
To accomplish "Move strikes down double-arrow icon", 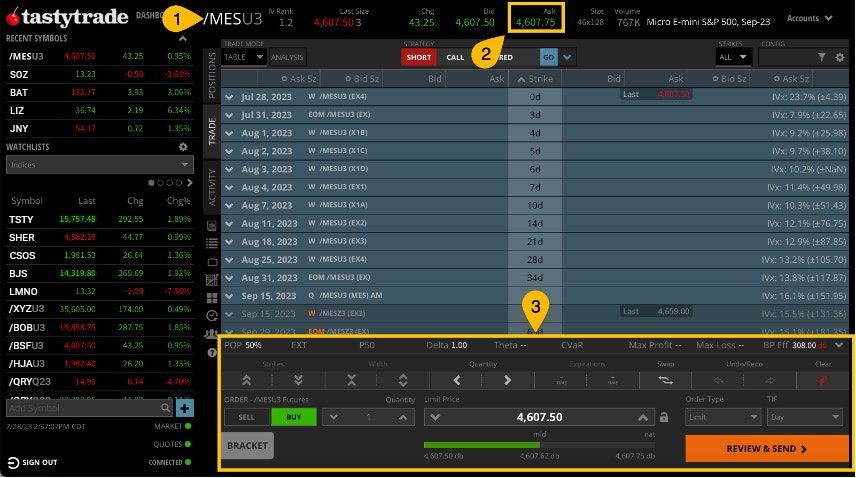I will [x=298, y=380].
